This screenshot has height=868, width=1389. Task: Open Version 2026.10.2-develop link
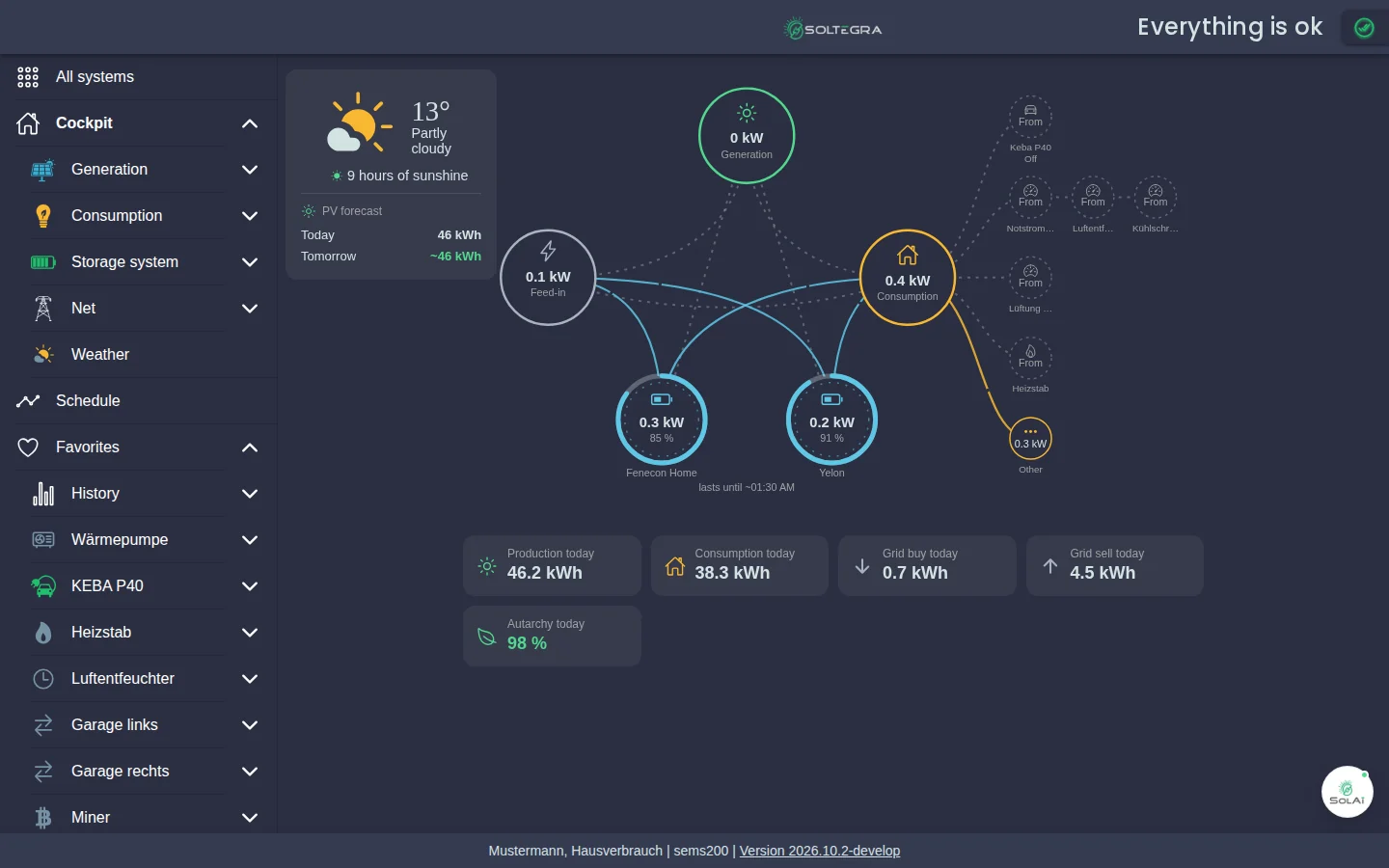pos(820,851)
